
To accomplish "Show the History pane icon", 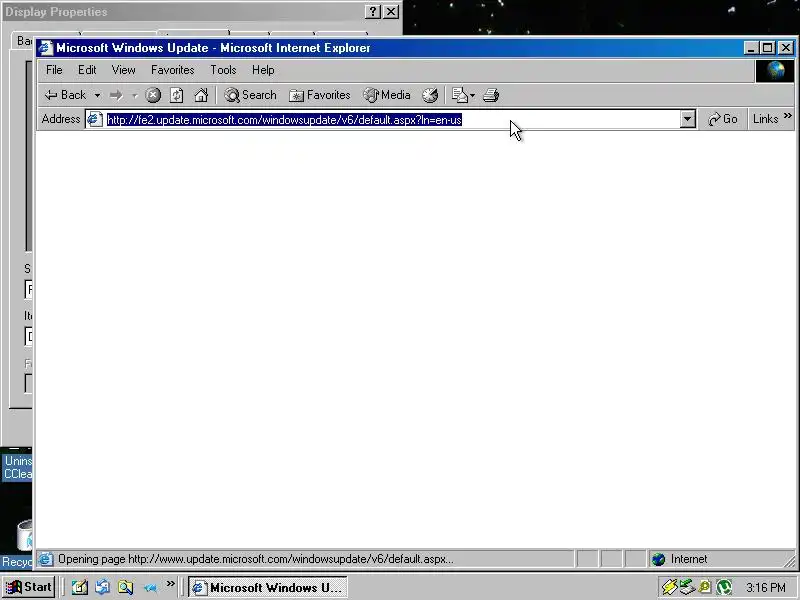I will 430,95.
